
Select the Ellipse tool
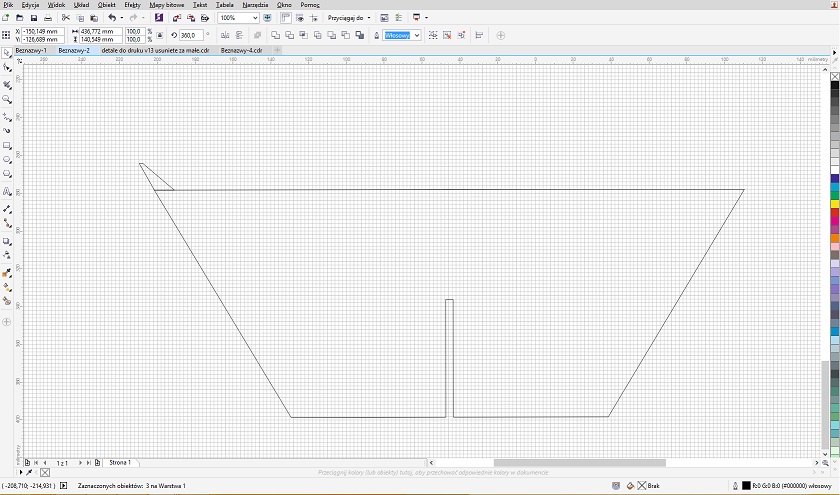pos(7,160)
